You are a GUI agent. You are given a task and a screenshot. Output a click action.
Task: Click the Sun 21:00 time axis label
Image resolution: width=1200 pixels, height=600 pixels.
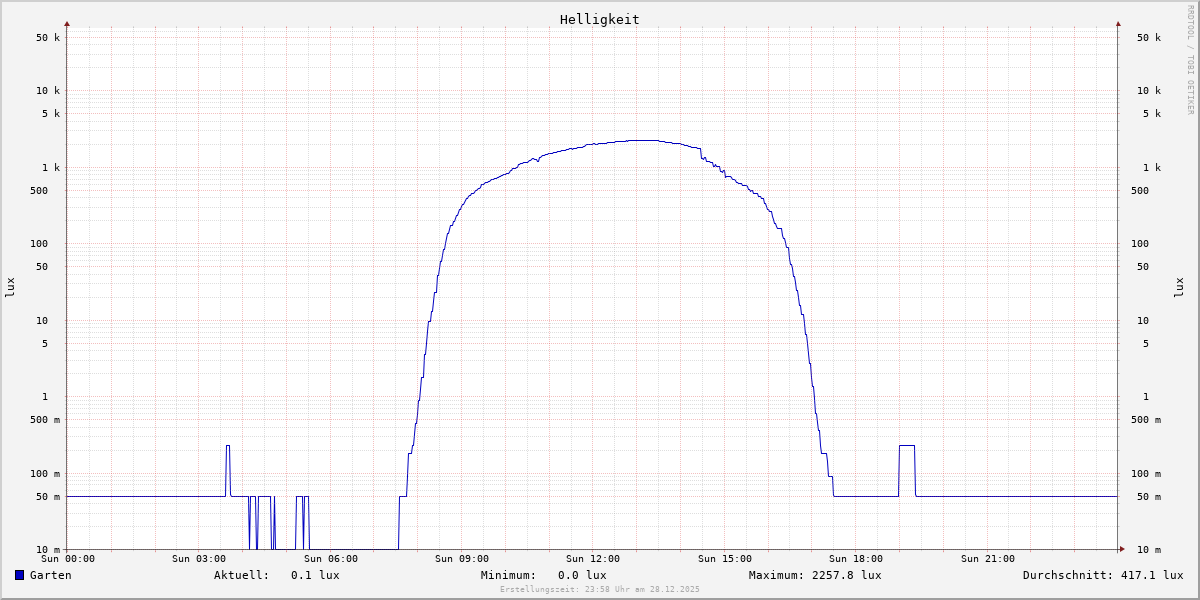pyautogui.click(x=987, y=559)
